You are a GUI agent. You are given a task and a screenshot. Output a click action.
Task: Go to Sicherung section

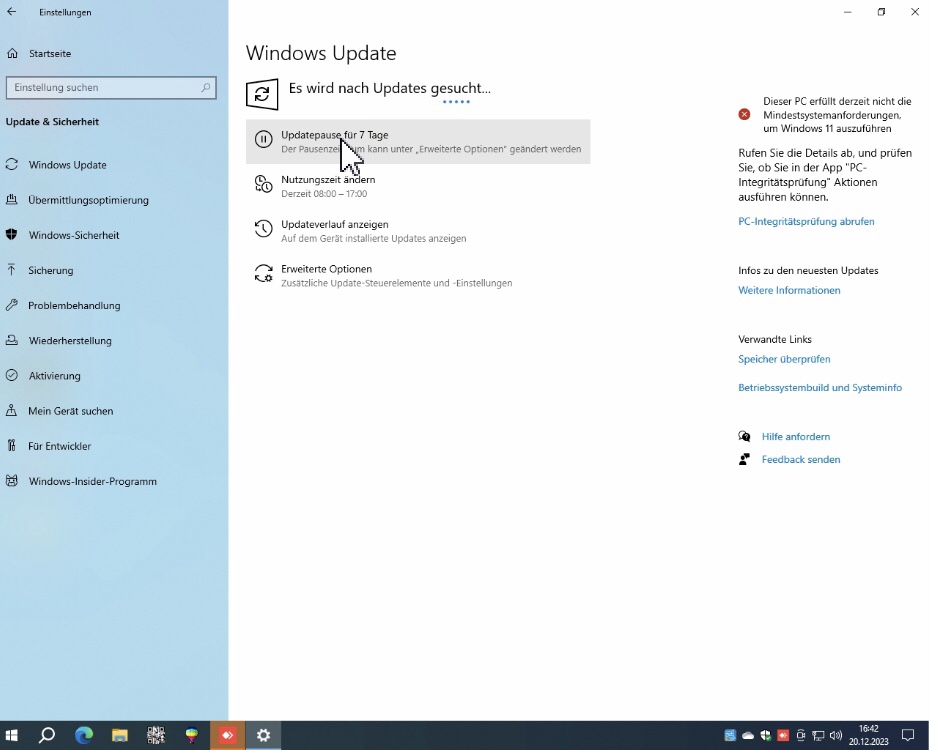51,270
